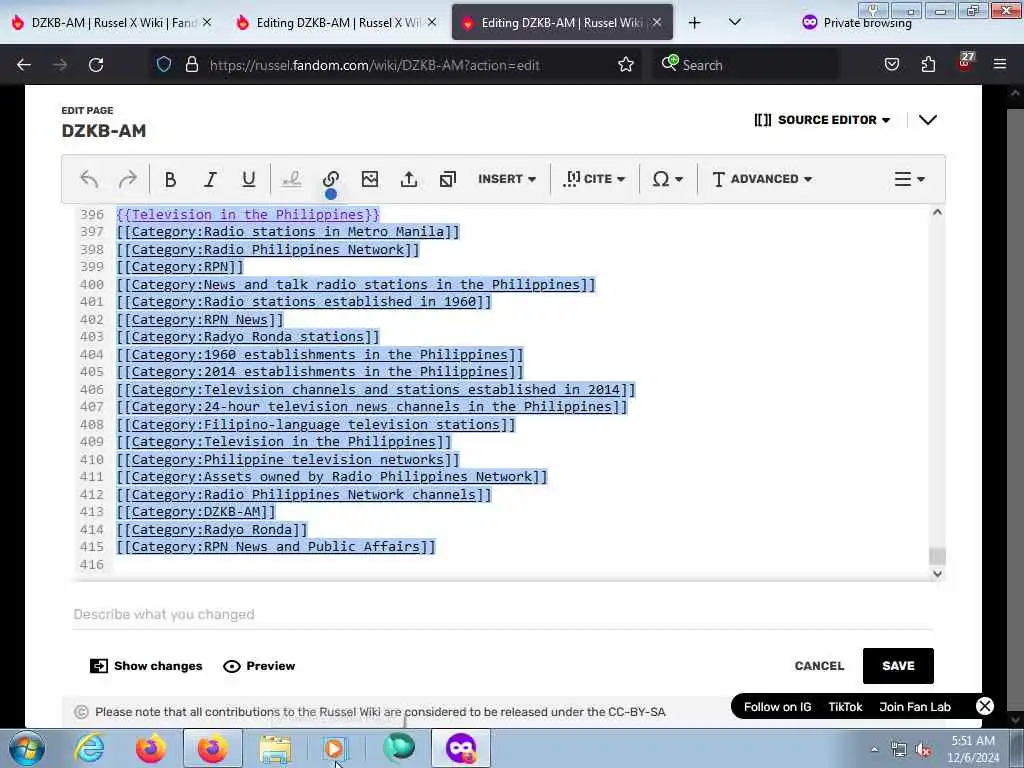This screenshot has height=768, width=1024.
Task: Open the ADVANCED dropdown menu
Action: point(761,179)
